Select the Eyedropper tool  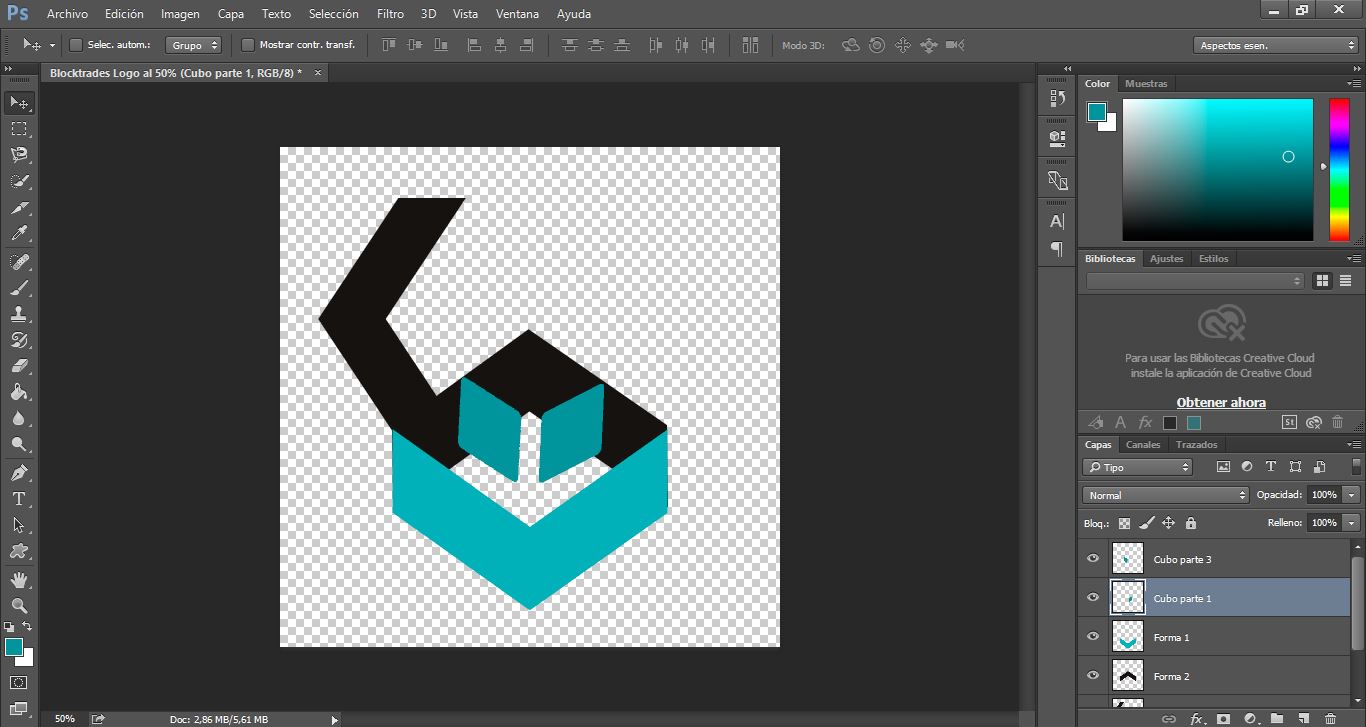coord(19,234)
